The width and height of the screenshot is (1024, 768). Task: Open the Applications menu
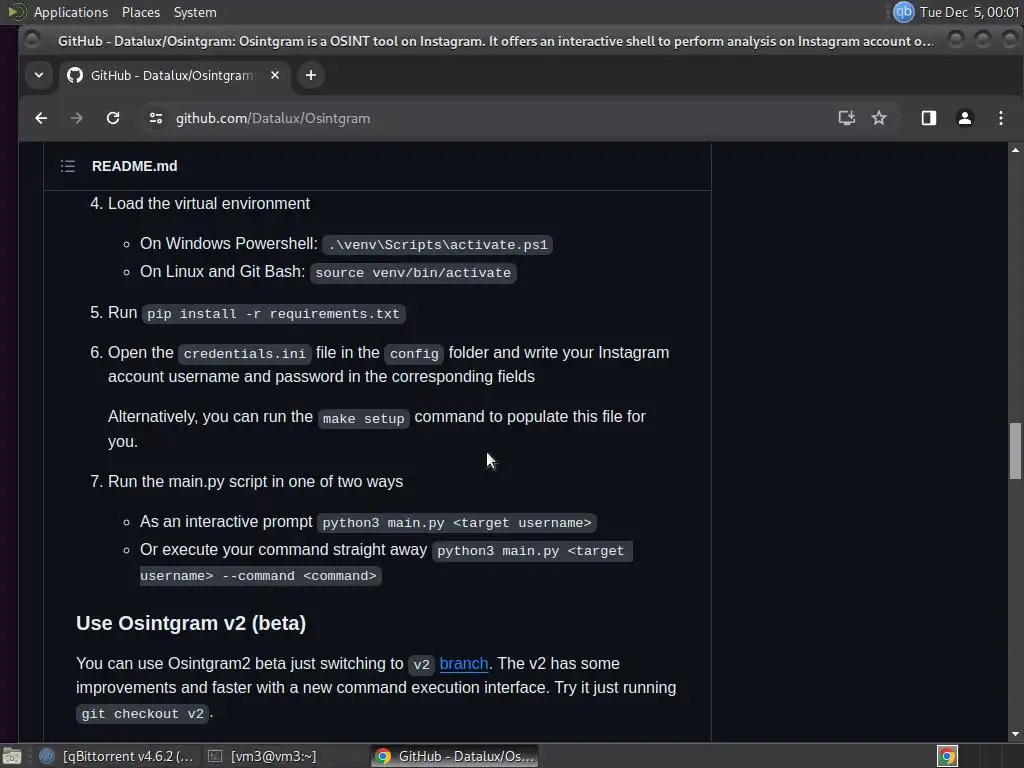coord(71,12)
